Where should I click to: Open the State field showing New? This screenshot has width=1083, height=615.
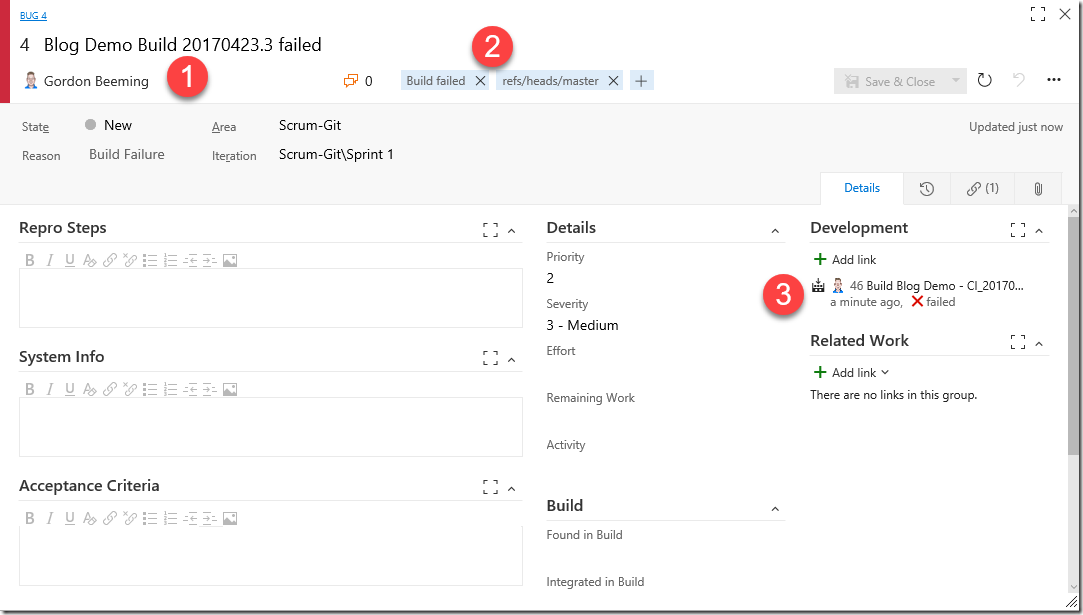[118, 125]
